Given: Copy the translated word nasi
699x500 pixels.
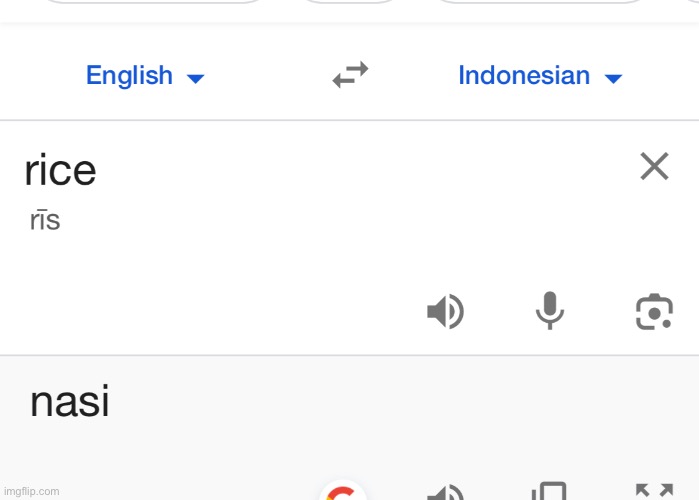Looking at the screenshot, I should pyautogui.click(x=550, y=491).
